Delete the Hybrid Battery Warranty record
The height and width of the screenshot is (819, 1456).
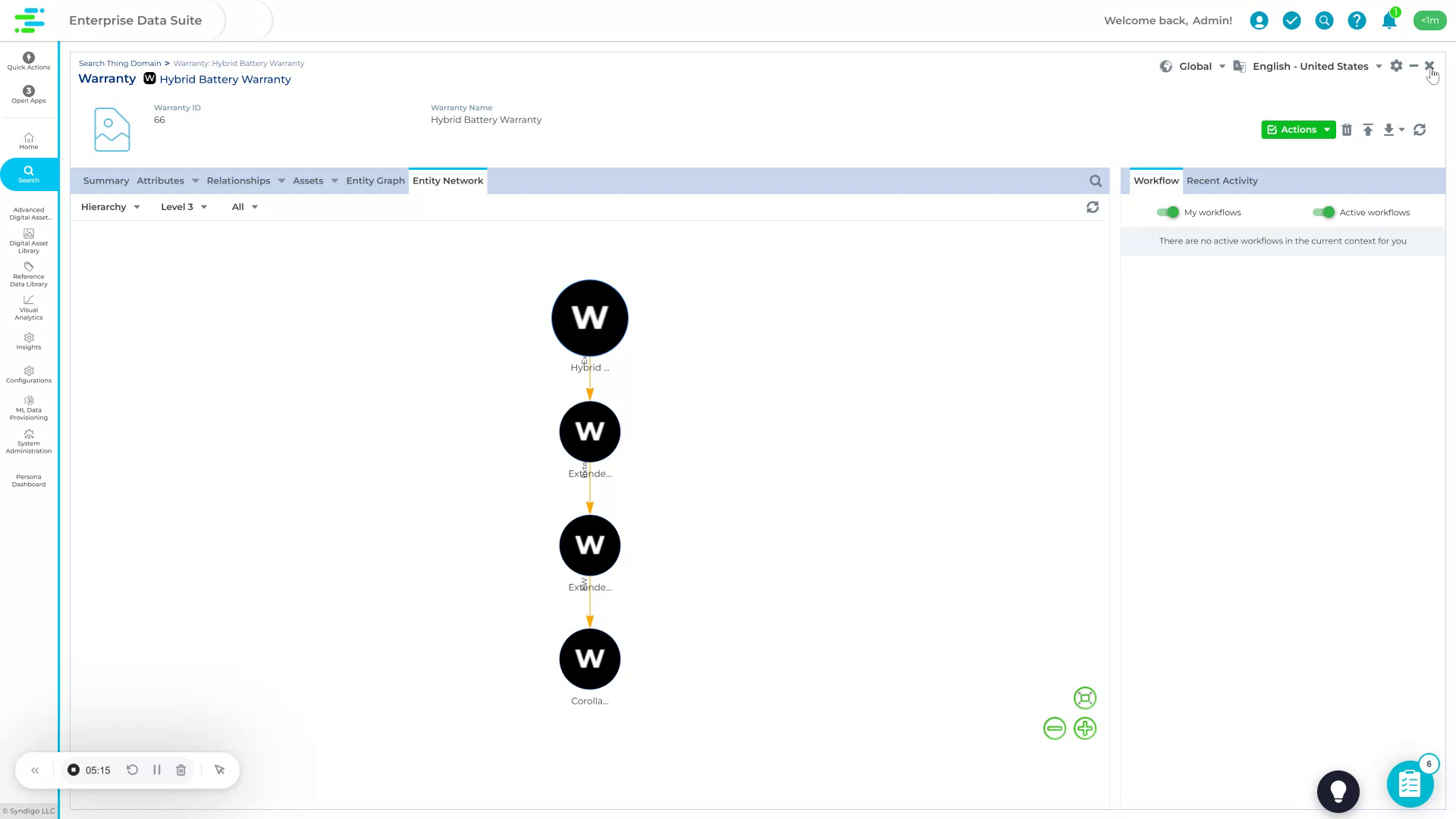pos(1348,130)
